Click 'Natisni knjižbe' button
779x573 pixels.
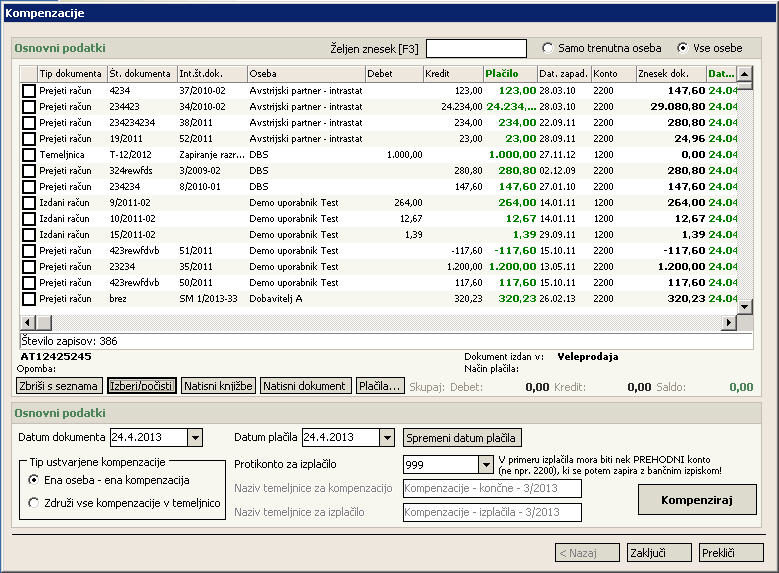(x=218, y=386)
